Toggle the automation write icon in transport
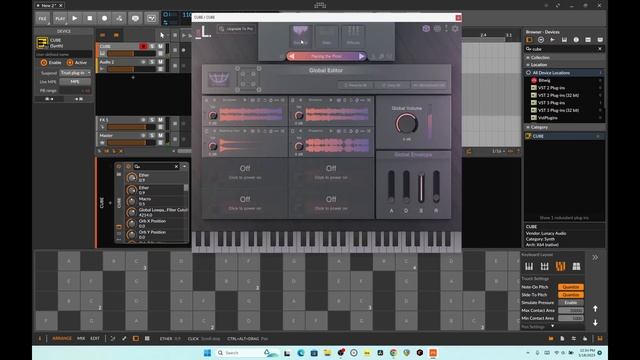This screenshot has height=360, width=640. (119, 18)
